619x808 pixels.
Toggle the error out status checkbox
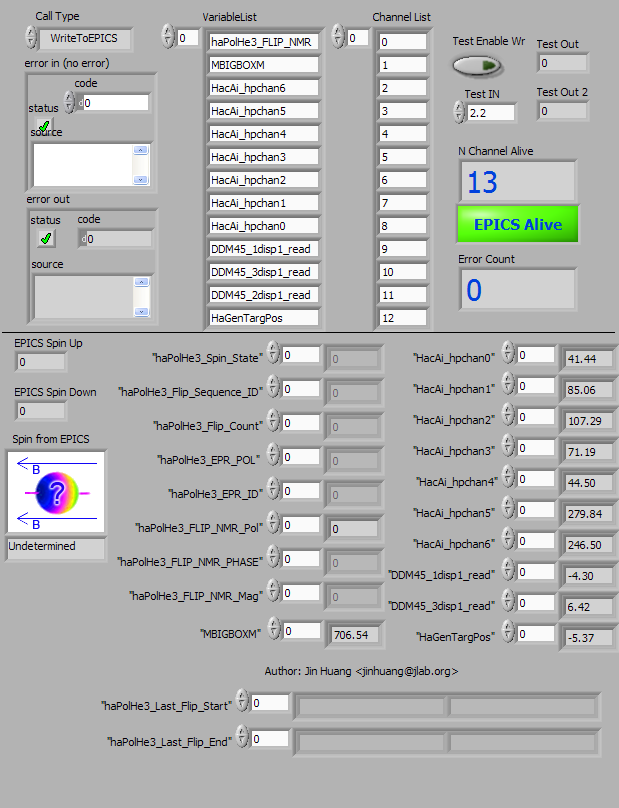(x=46, y=238)
